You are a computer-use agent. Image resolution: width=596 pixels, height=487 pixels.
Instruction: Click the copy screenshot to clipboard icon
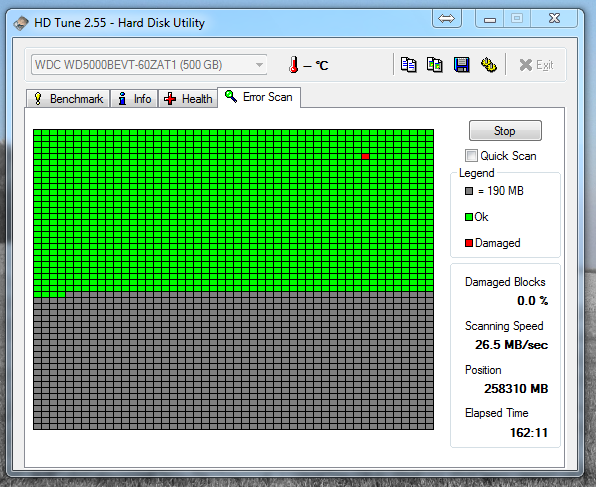click(434, 65)
